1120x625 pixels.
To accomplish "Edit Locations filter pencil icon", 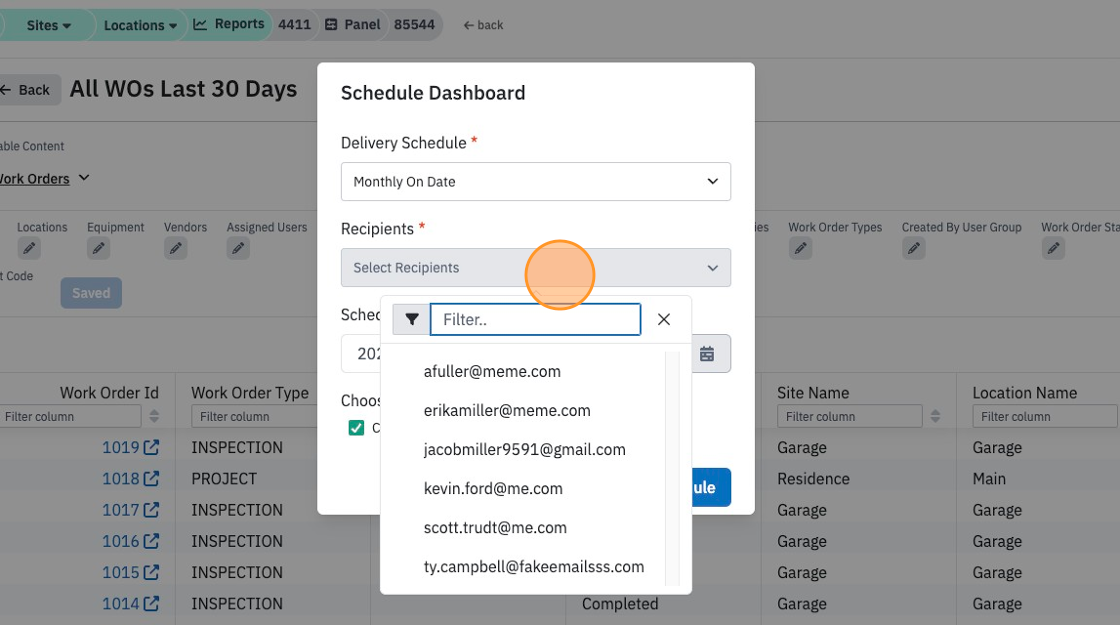I will click(29, 248).
